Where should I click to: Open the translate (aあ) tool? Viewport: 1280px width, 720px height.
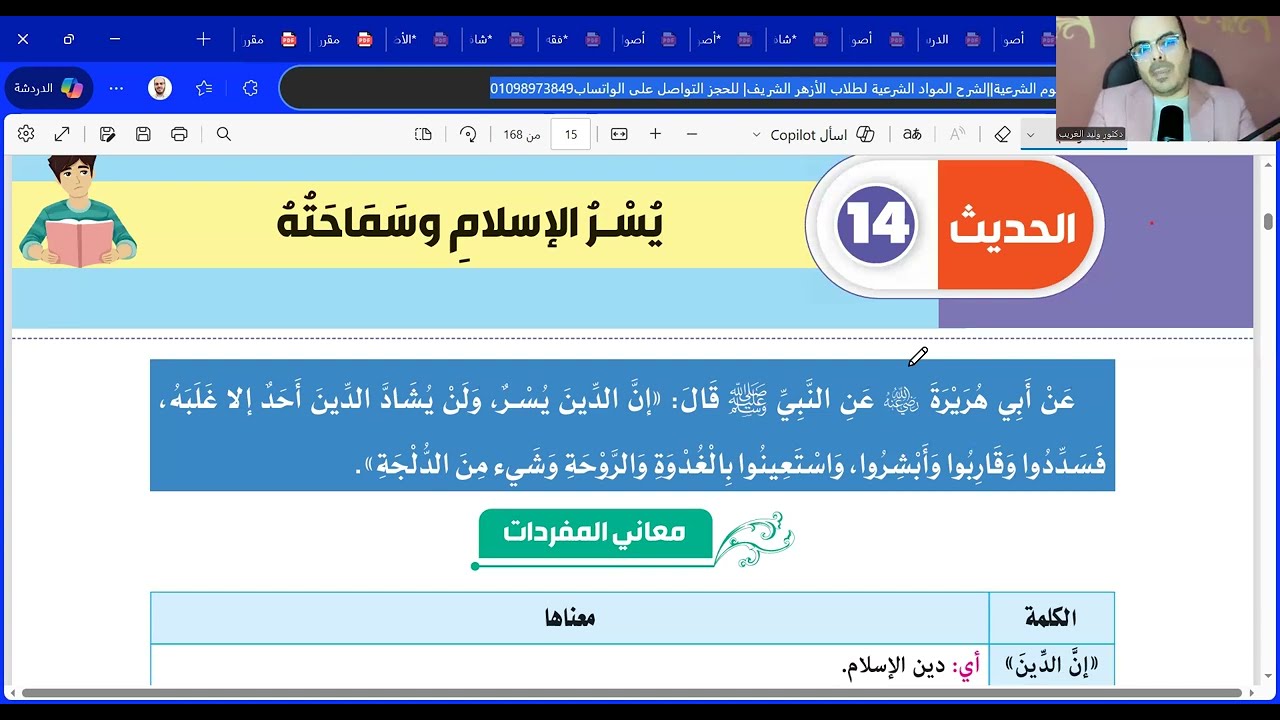pos(912,134)
